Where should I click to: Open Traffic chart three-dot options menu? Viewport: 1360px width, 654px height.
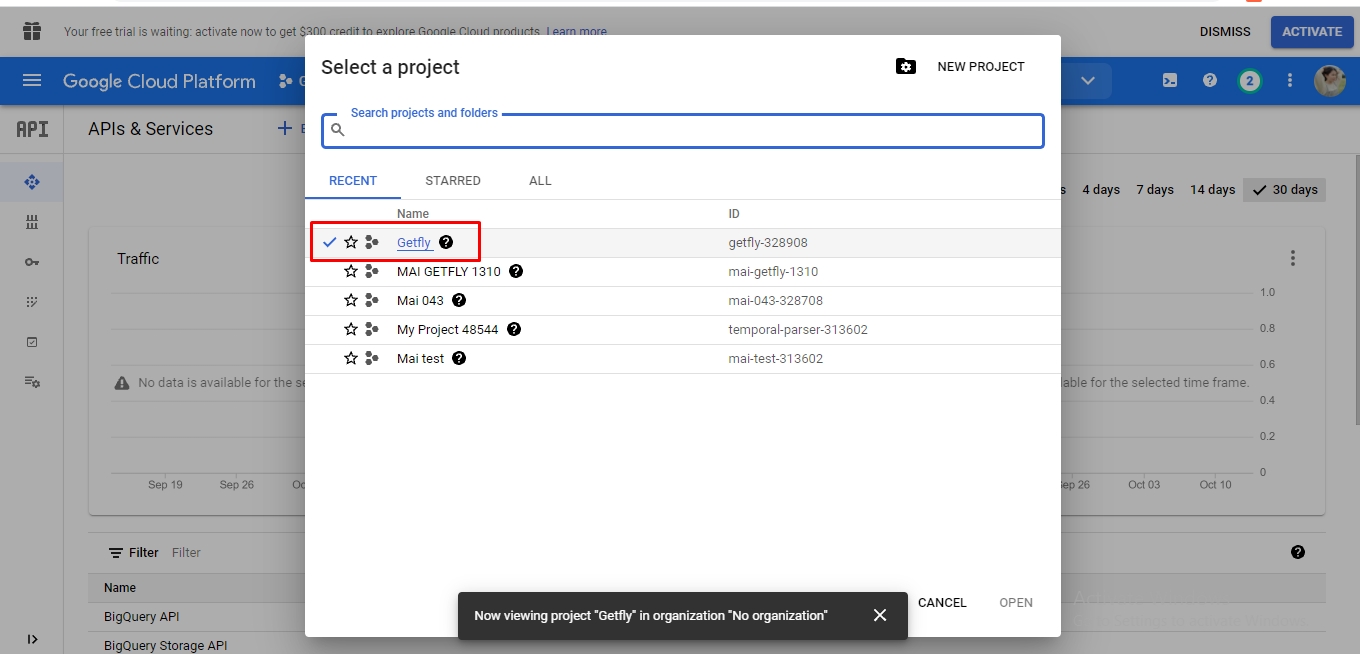(x=1292, y=258)
